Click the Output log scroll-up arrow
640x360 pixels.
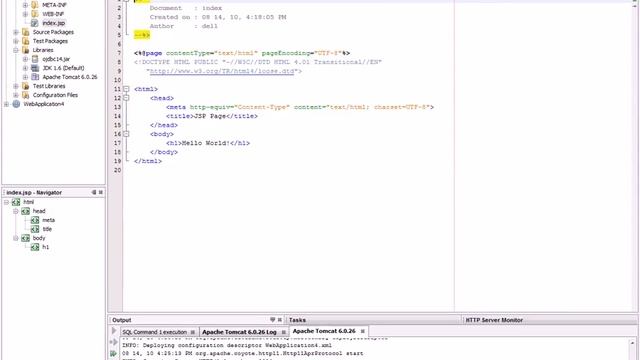click(632, 343)
